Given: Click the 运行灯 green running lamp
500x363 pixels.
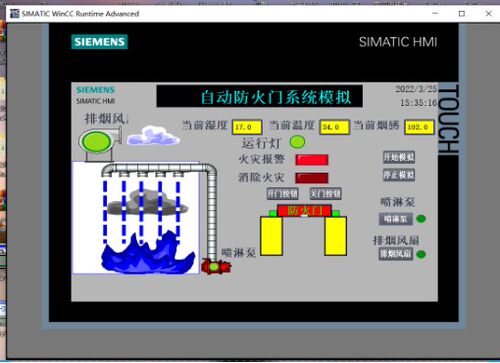Looking at the screenshot, I should pos(297,142).
